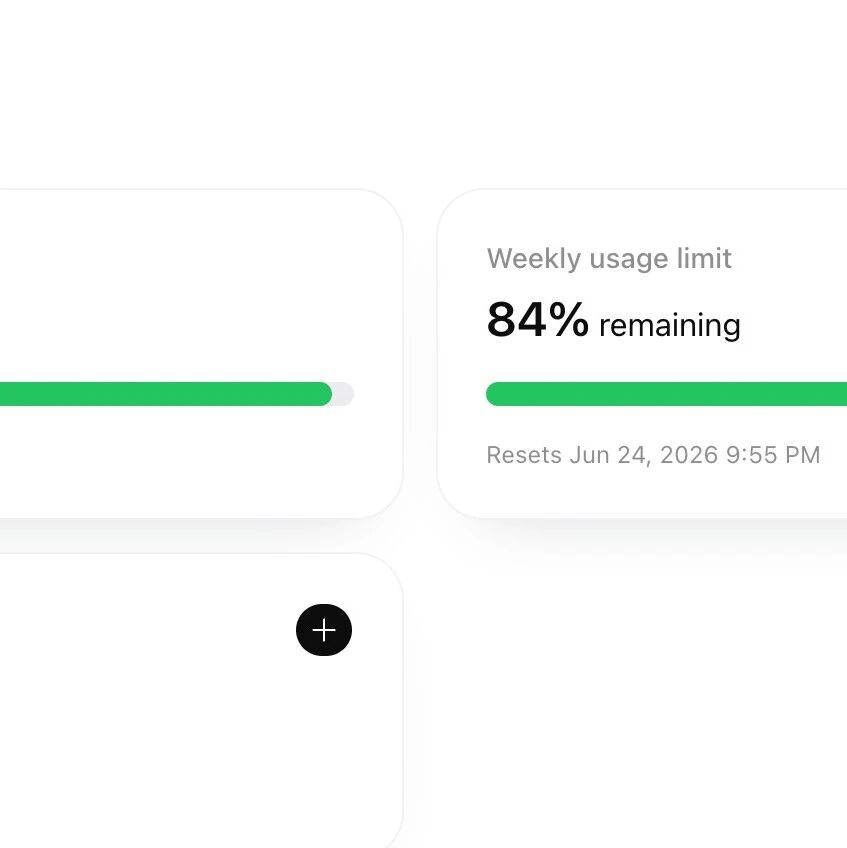Click the rounded left tip of weekly usage bar
Image resolution: width=847 pixels, height=848 pixels.
[493, 394]
